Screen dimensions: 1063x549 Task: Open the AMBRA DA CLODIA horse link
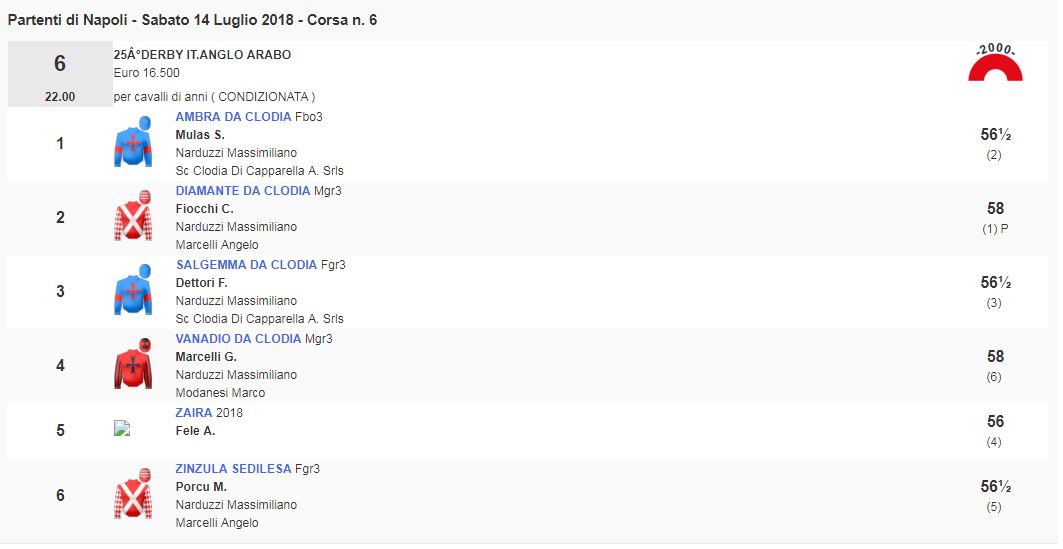[x=233, y=117]
